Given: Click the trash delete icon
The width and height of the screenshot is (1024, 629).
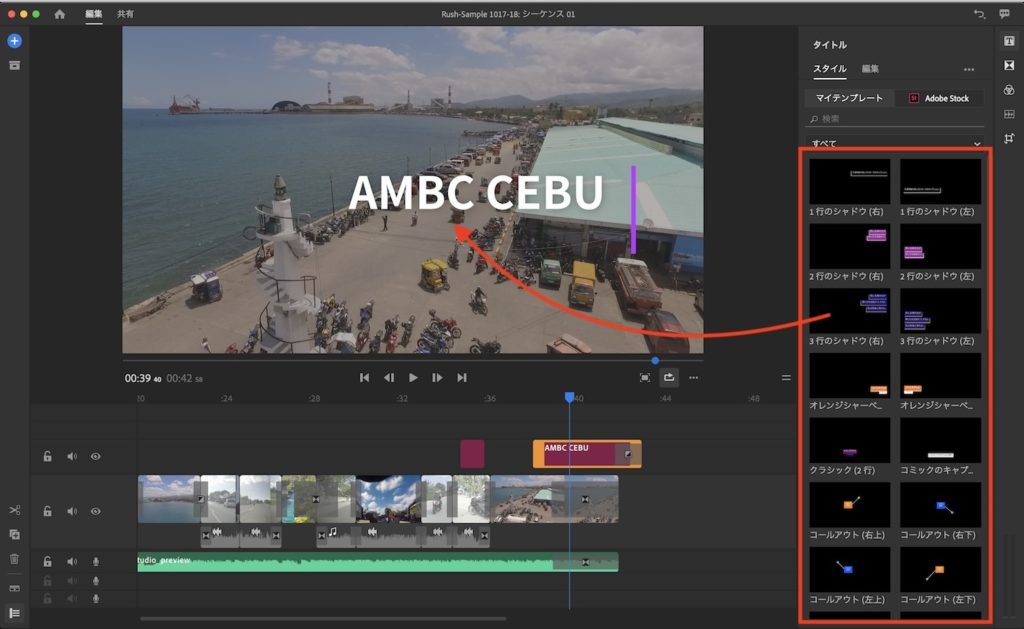Looking at the screenshot, I should [x=14, y=559].
